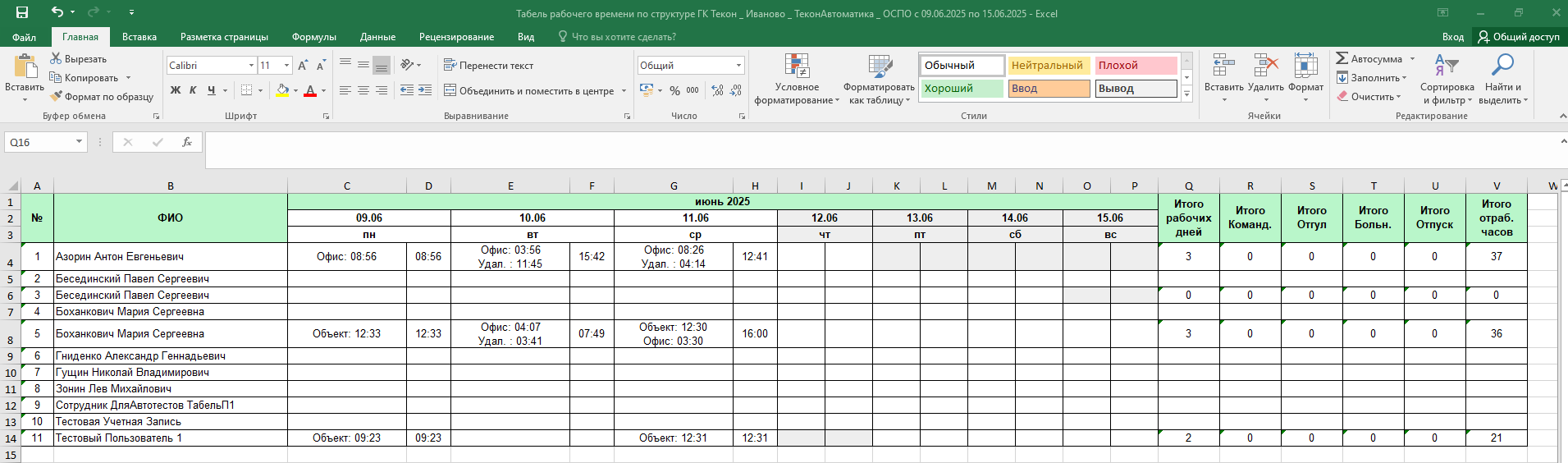Open the font name dropdown Calibri

[x=251, y=66]
